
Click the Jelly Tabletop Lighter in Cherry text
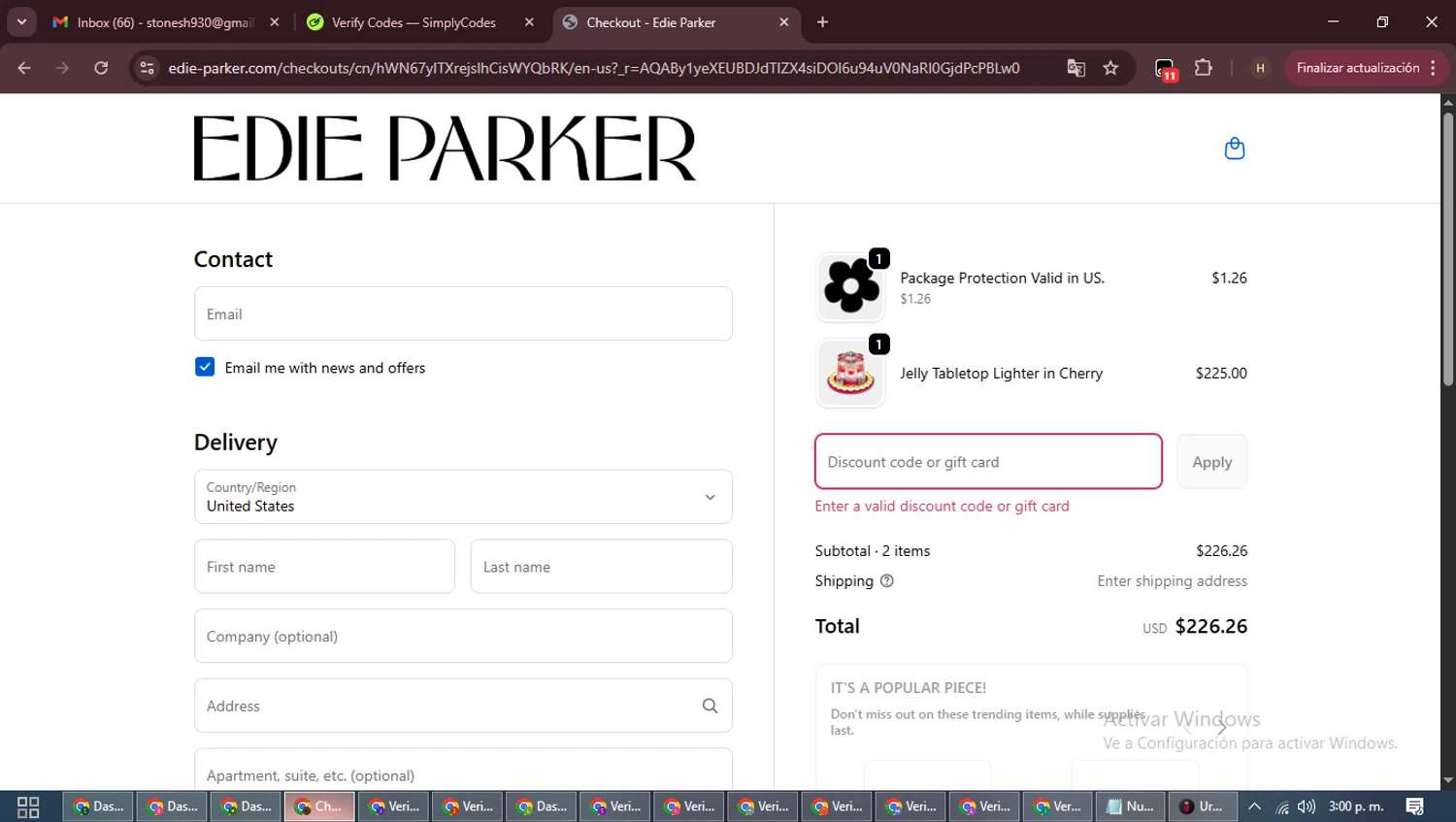[x=1001, y=374]
